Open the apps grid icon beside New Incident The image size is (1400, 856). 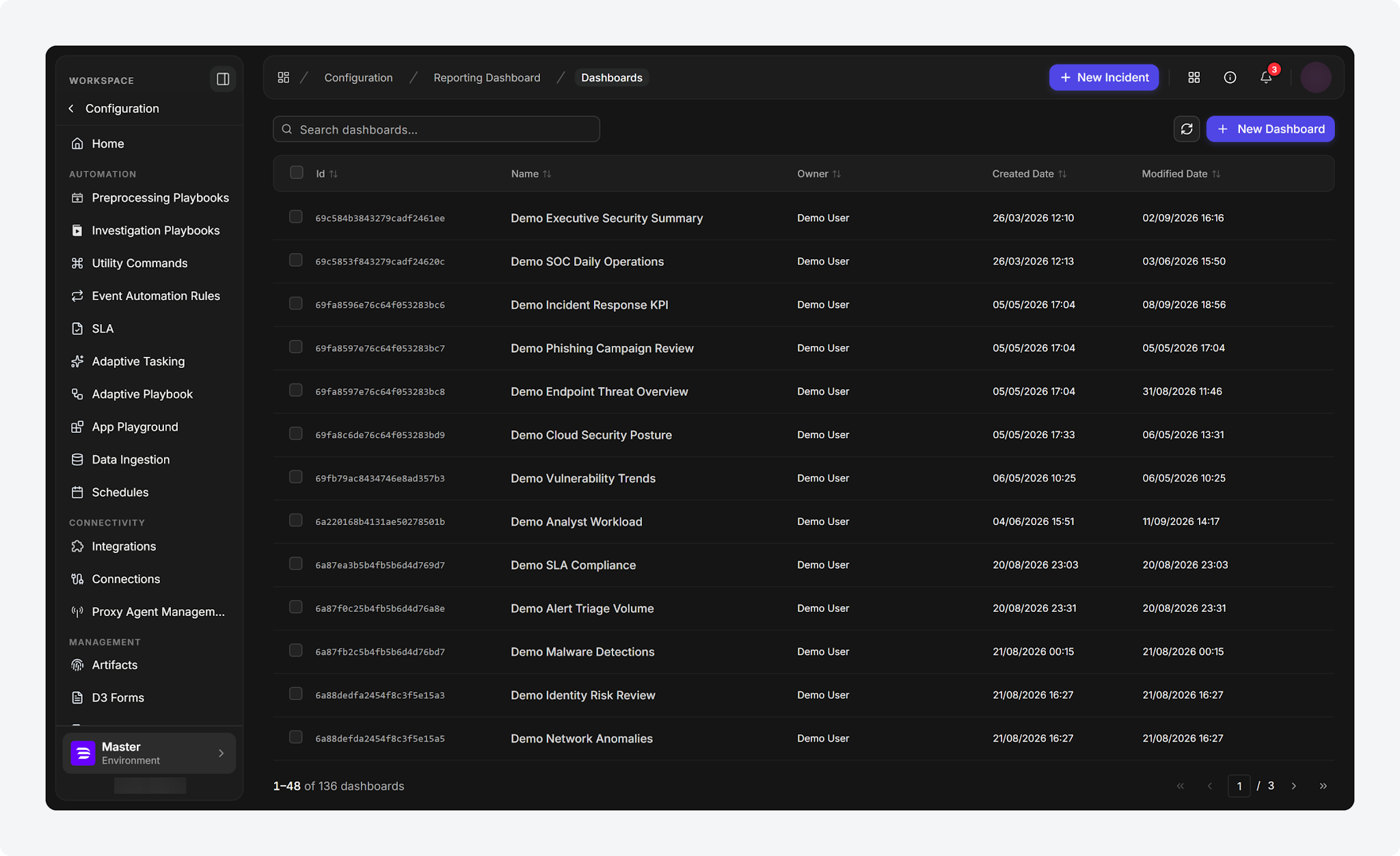[1194, 77]
